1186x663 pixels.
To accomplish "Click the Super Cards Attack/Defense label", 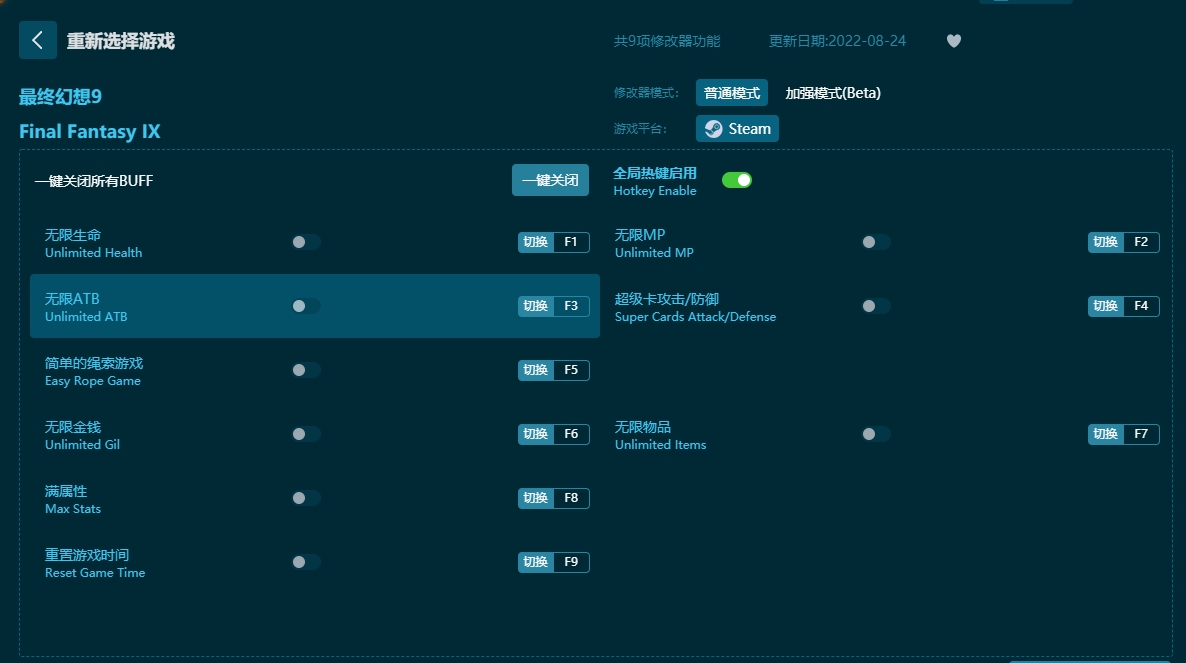I will pyautogui.click(x=695, y=317).
